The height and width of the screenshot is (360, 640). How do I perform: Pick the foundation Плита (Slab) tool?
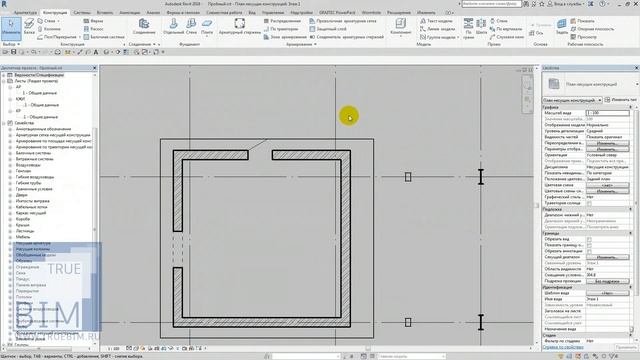207,27
